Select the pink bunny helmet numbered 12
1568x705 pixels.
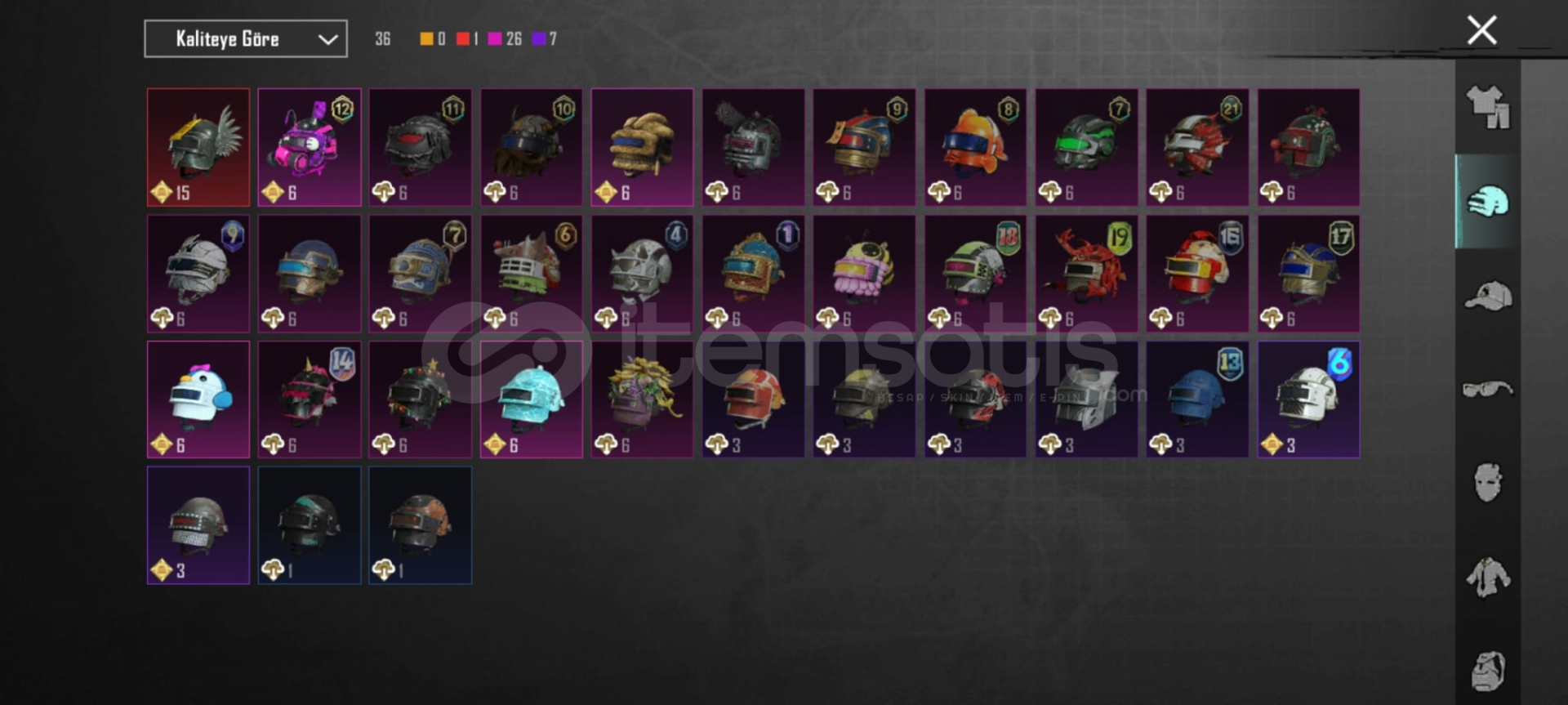click(x=310, y=147)
